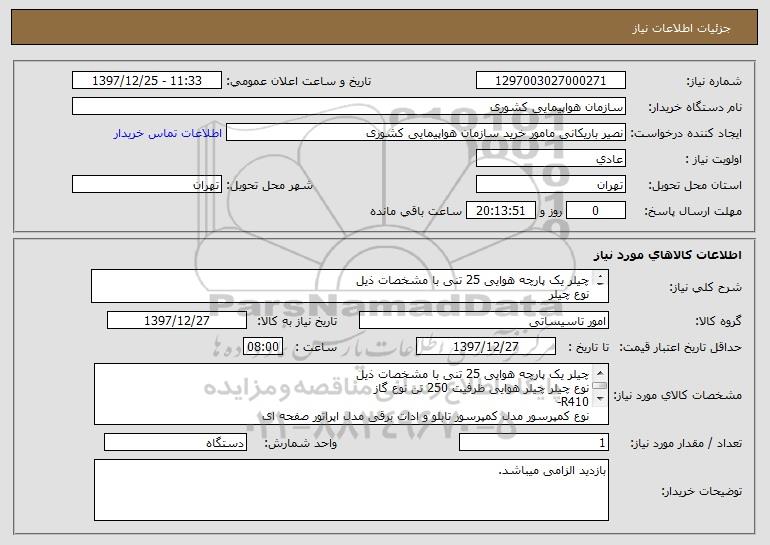
Task: Click the buyer notes text area
Action: [351, 490]
